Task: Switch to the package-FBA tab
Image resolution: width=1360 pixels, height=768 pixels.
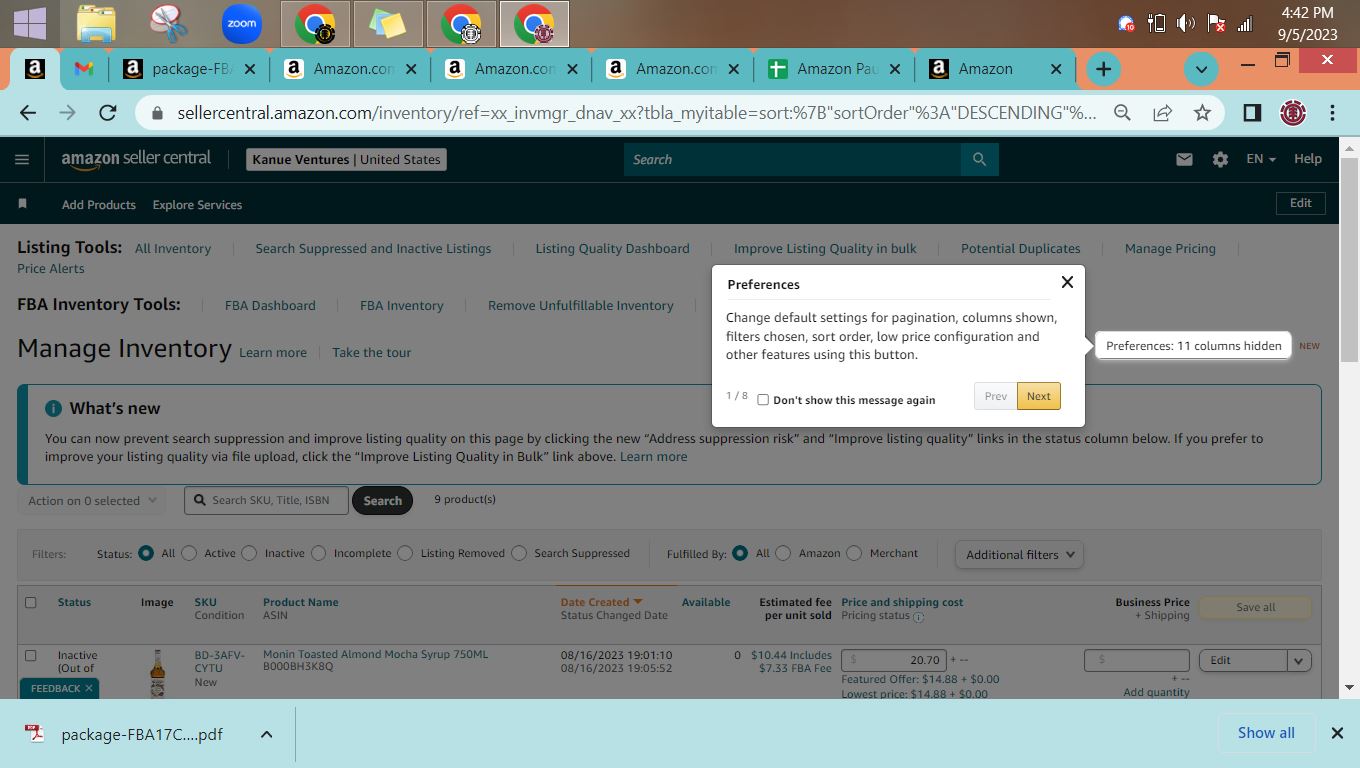Action: 178,69
